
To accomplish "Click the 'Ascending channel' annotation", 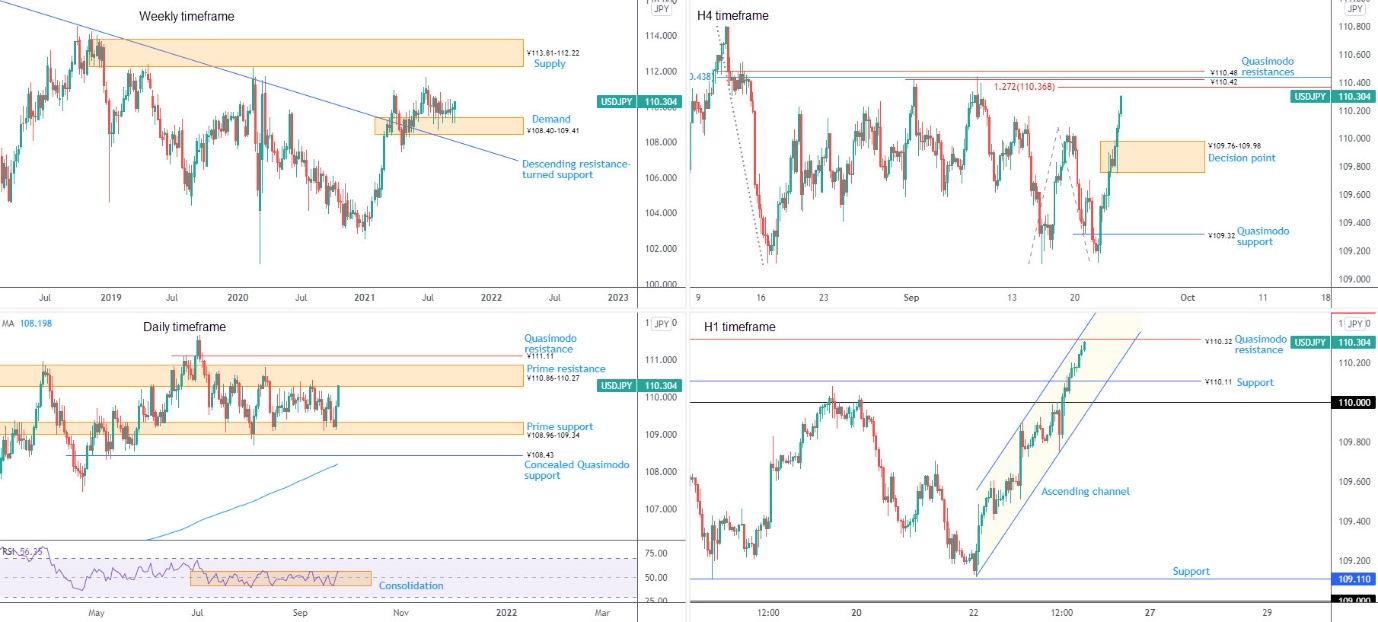I will point(1085,492).
